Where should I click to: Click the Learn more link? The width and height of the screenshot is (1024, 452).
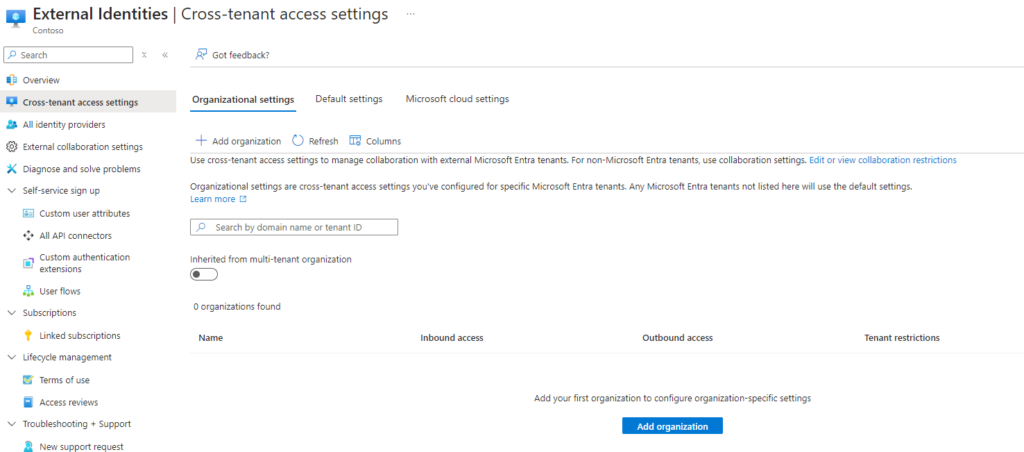point(212,199)
